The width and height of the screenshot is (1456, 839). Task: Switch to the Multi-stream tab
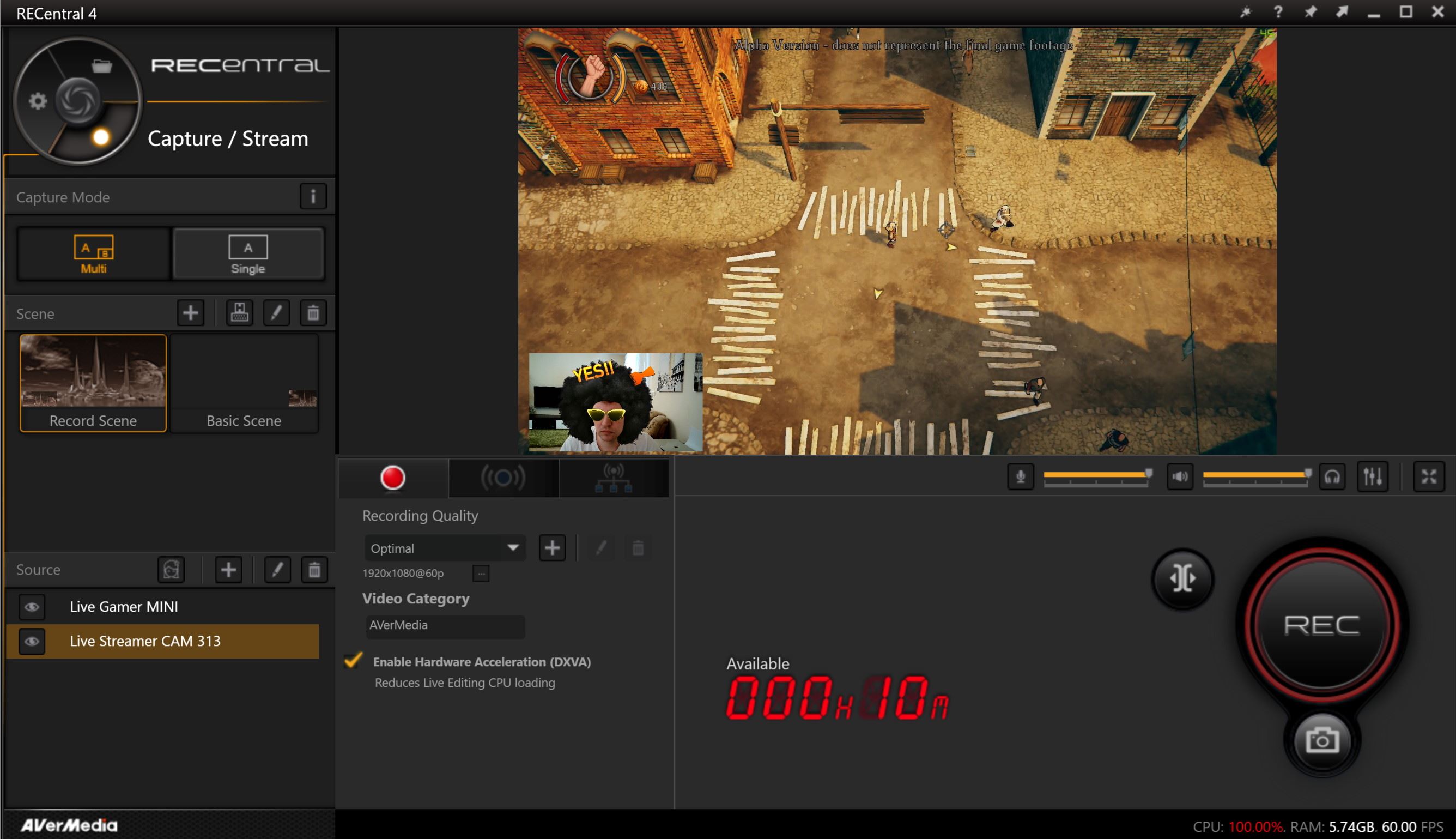pos(614,478)
